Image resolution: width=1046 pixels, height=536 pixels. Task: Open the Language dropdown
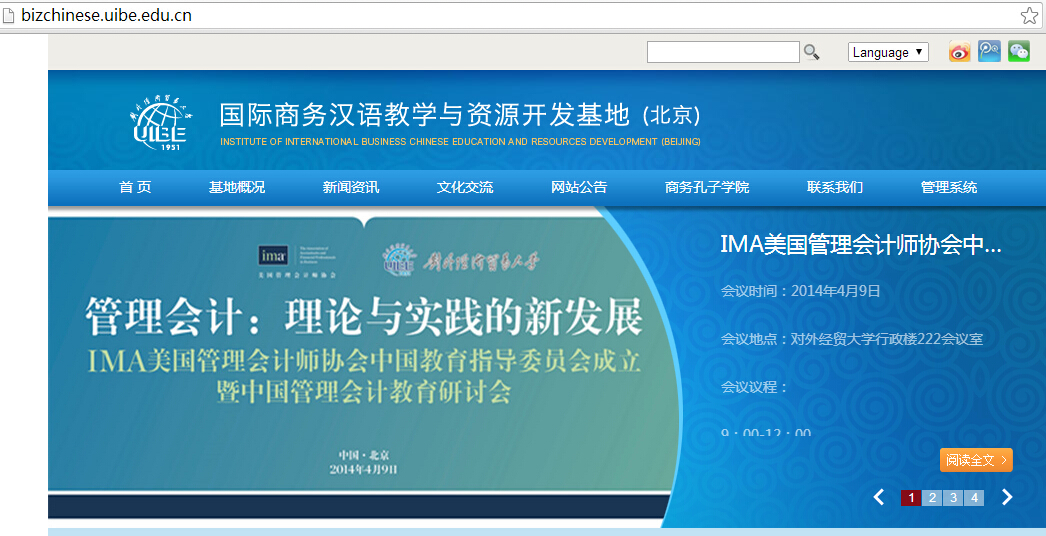(x=888, y=52)
